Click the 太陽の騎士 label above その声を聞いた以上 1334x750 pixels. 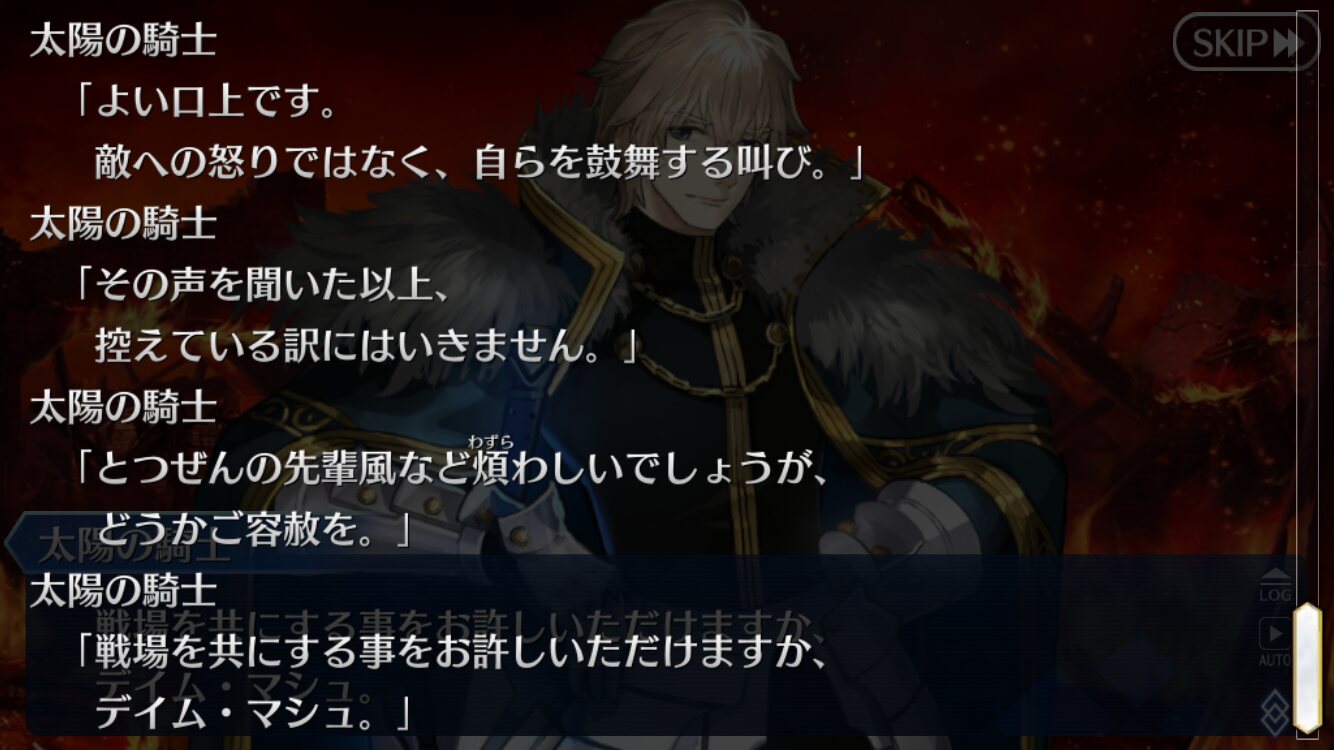coord(123,224)
